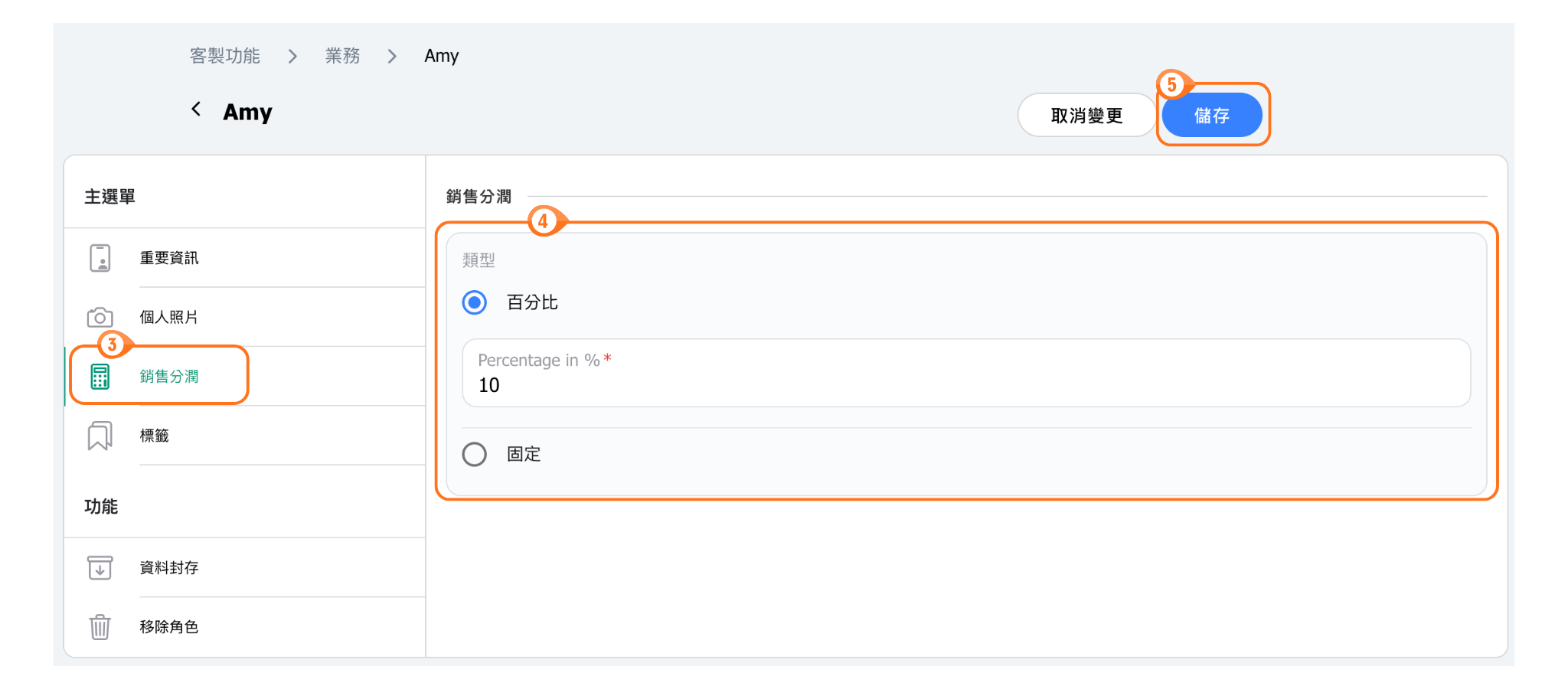
Task: Click the calculator icon for 銷售分潤
Action: 100,377
